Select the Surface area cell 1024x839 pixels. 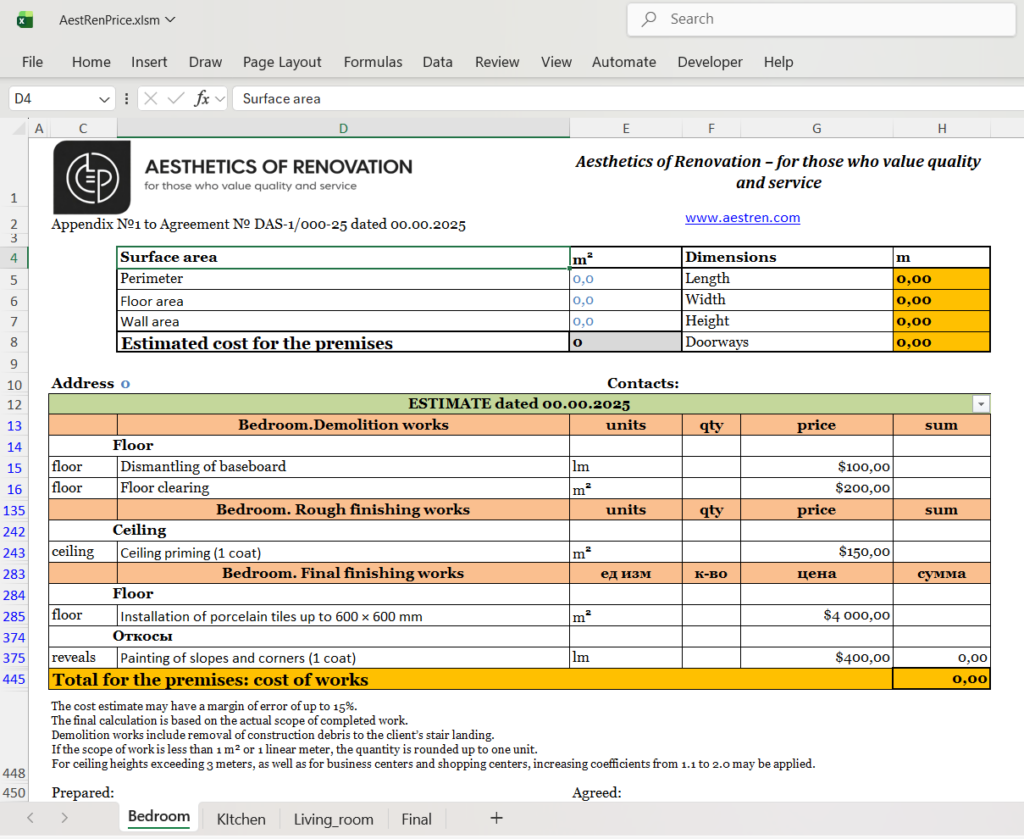click(344, 257)
